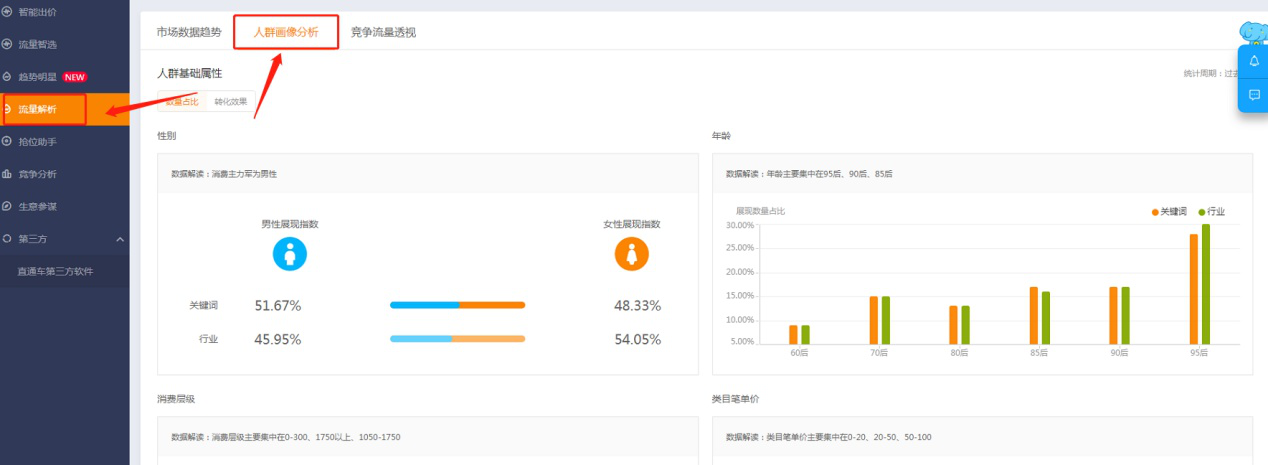1268x465 pixels.
Task: Toggle 关键词 series in age chart legend
Action: [1168, 212]
